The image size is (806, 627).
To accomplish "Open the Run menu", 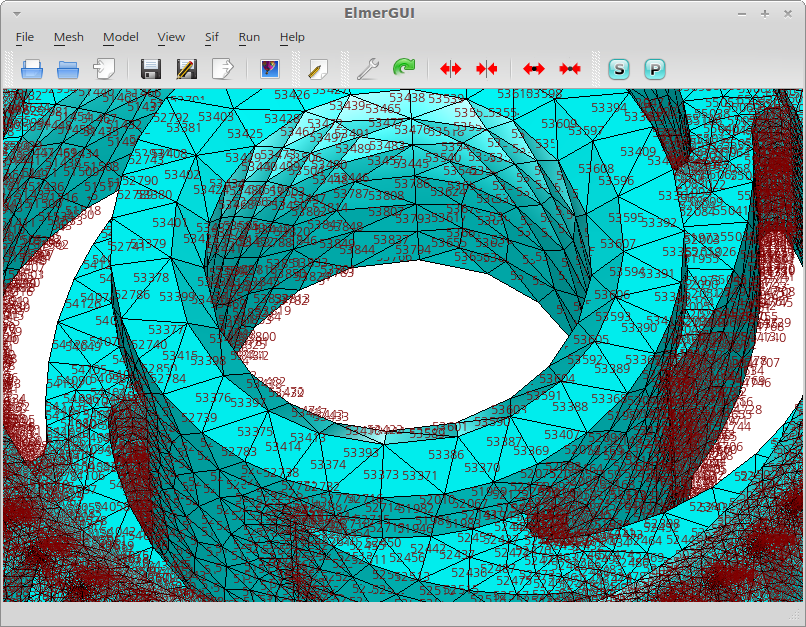I will click(249, 38).
